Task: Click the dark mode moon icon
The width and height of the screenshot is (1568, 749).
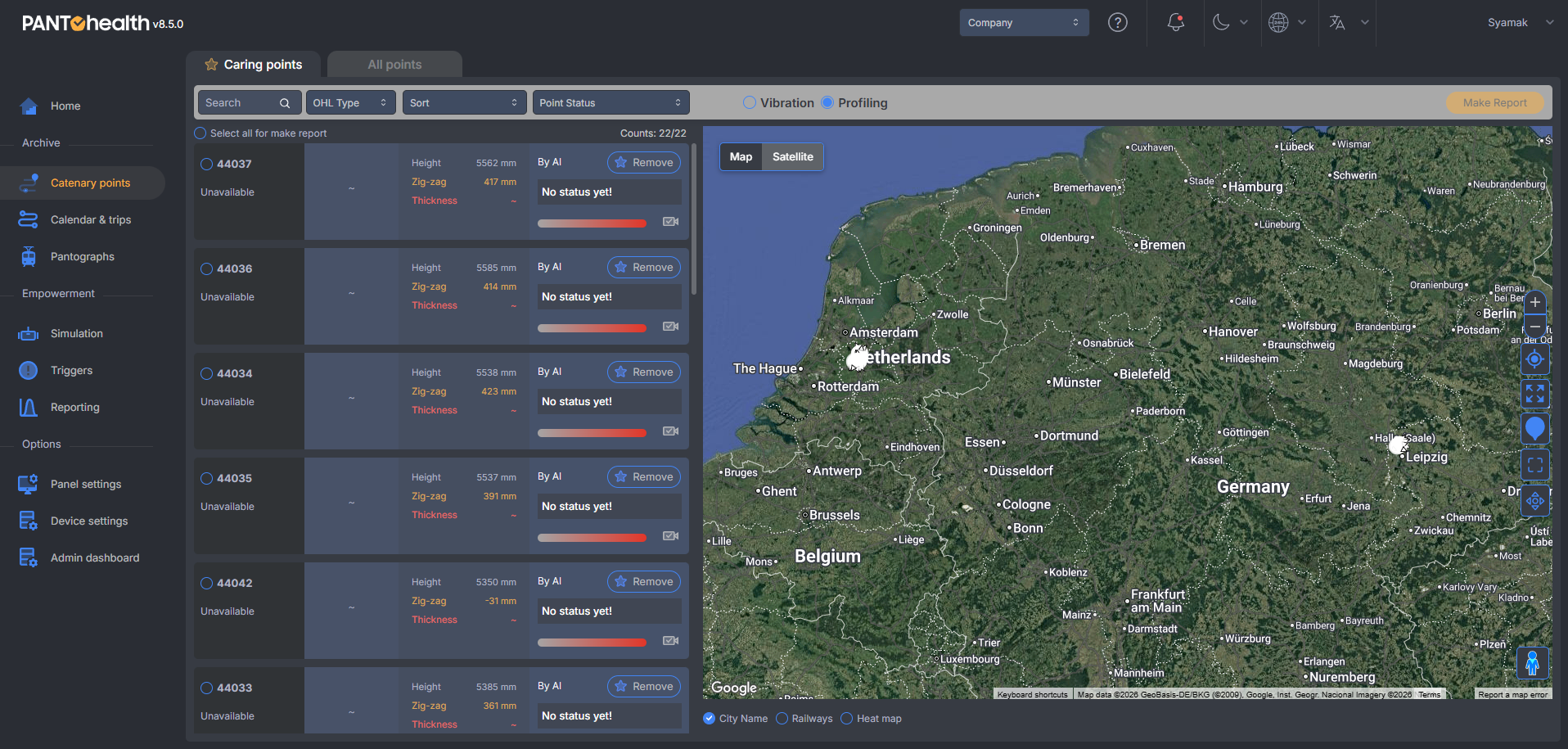Action: click(1221, 22)
